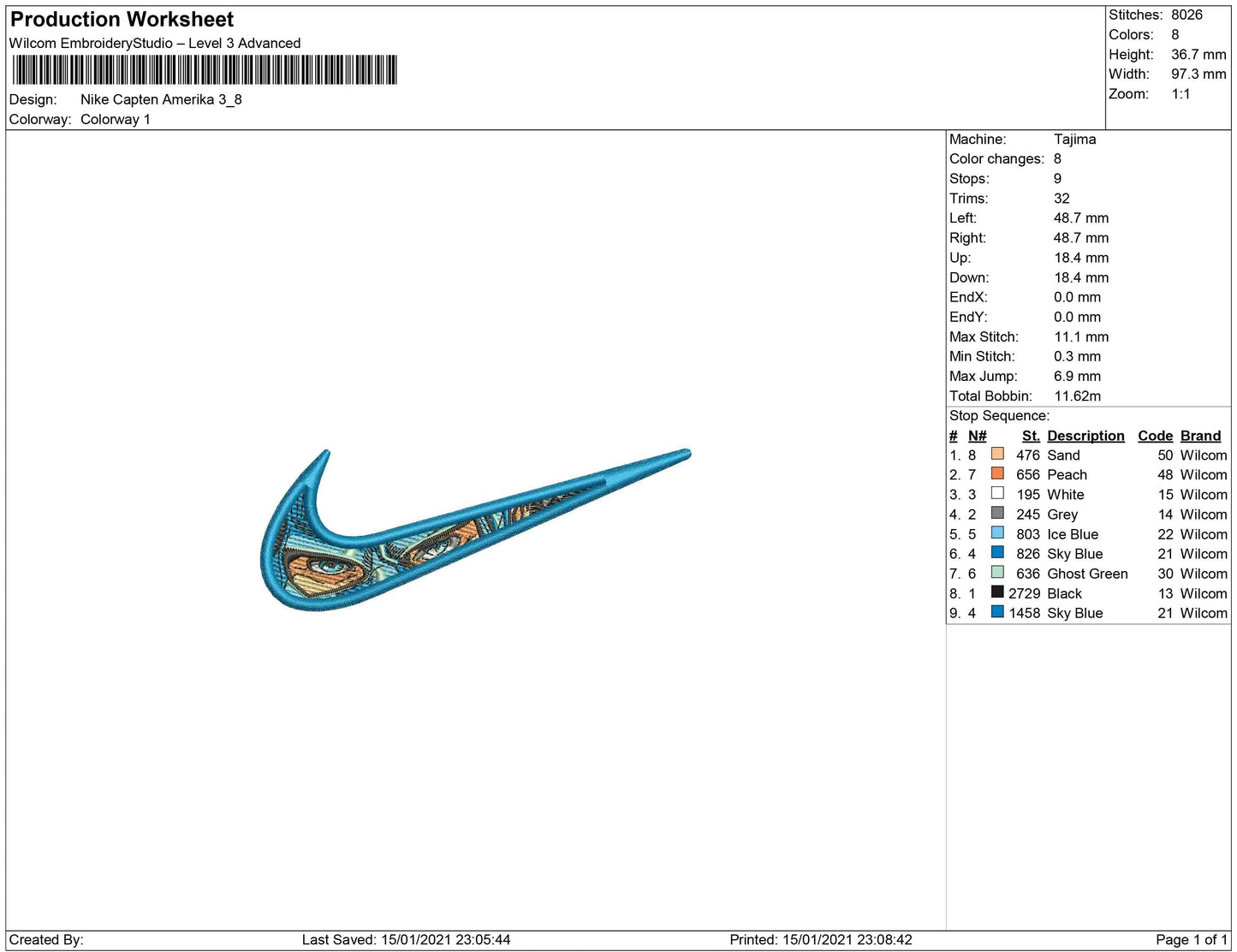
Task: Click the "Ice Blue" description text
Action: (x=1073, y=534)
